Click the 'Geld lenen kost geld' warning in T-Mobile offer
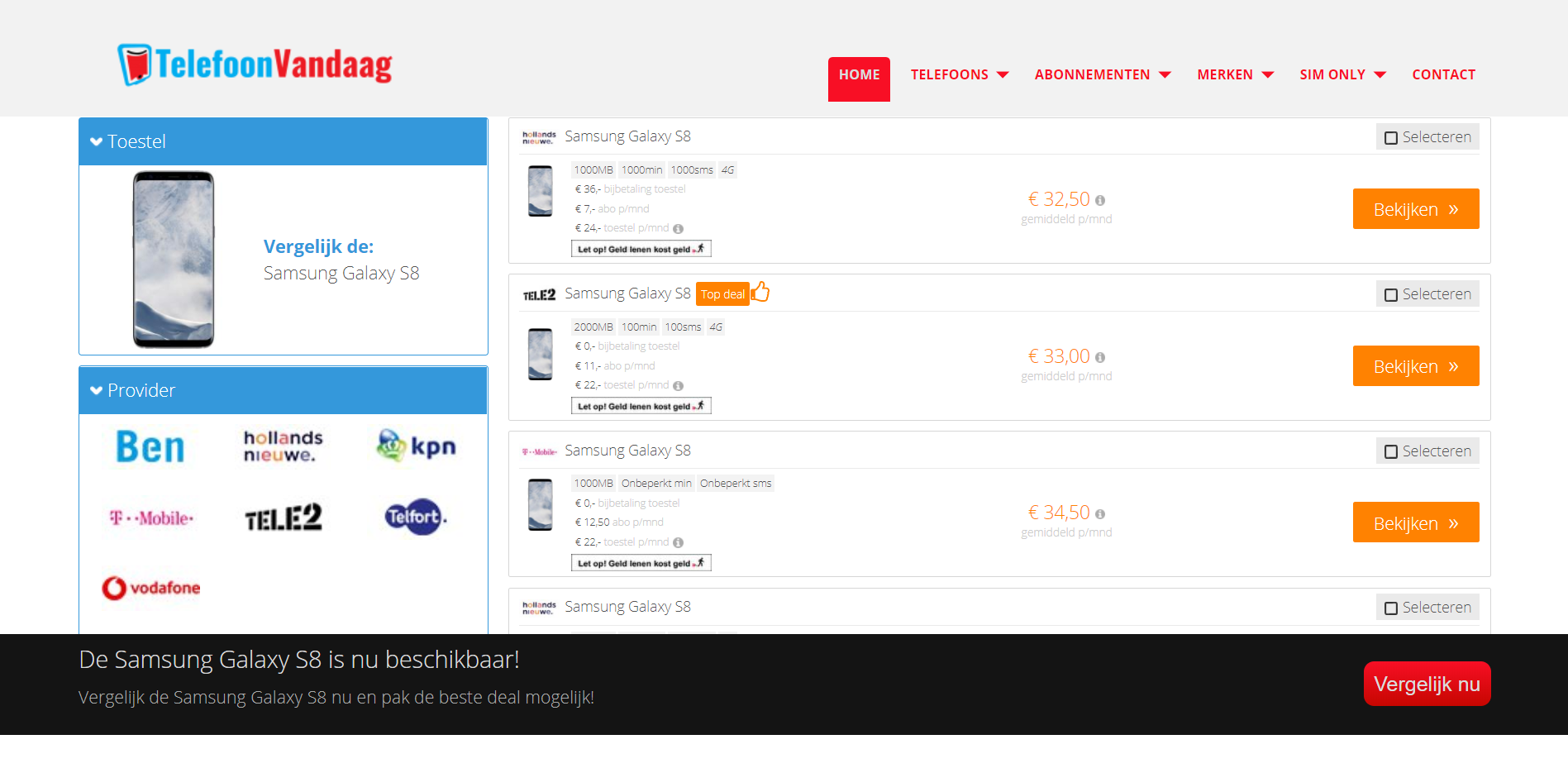Viewport: 1568px width, 768px height. click(641, 563)
